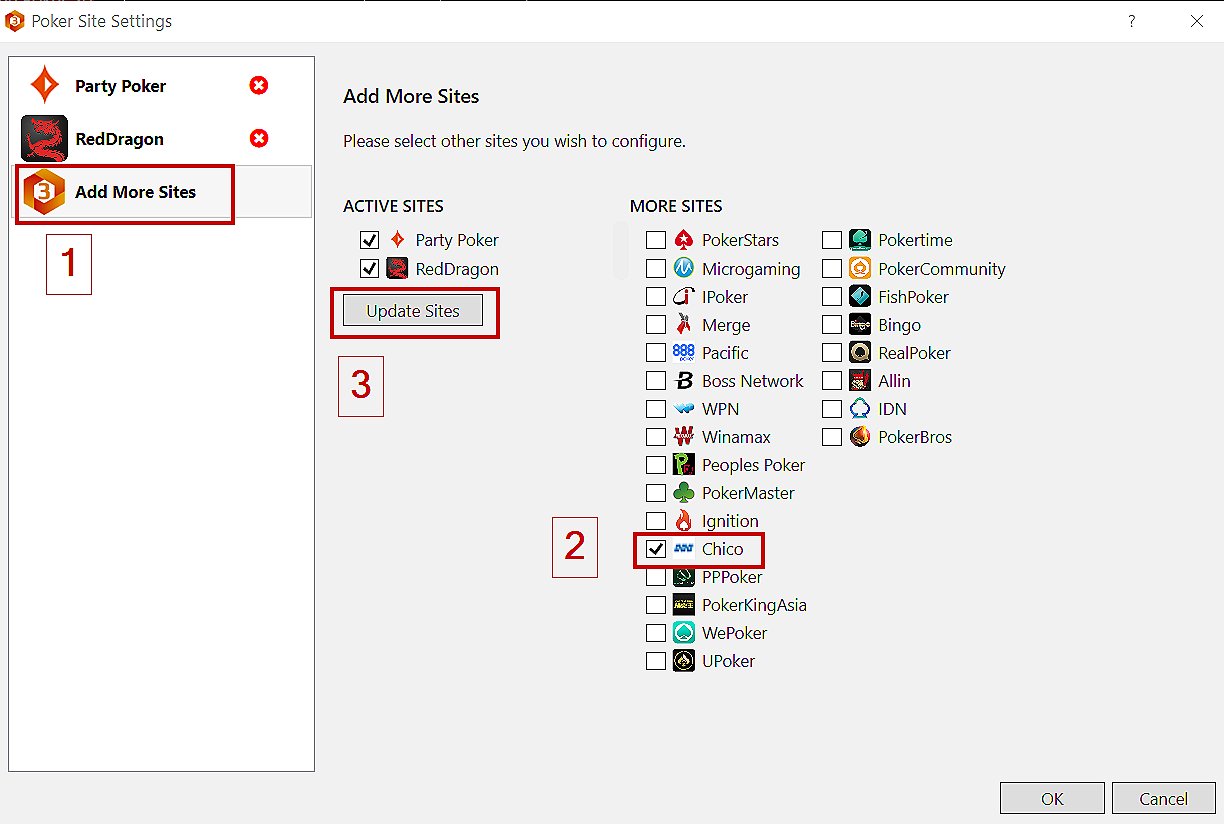The width and height of the screenshot is (1224, 824).
Task: Click the UPoker icon
Action: [684, 660]
